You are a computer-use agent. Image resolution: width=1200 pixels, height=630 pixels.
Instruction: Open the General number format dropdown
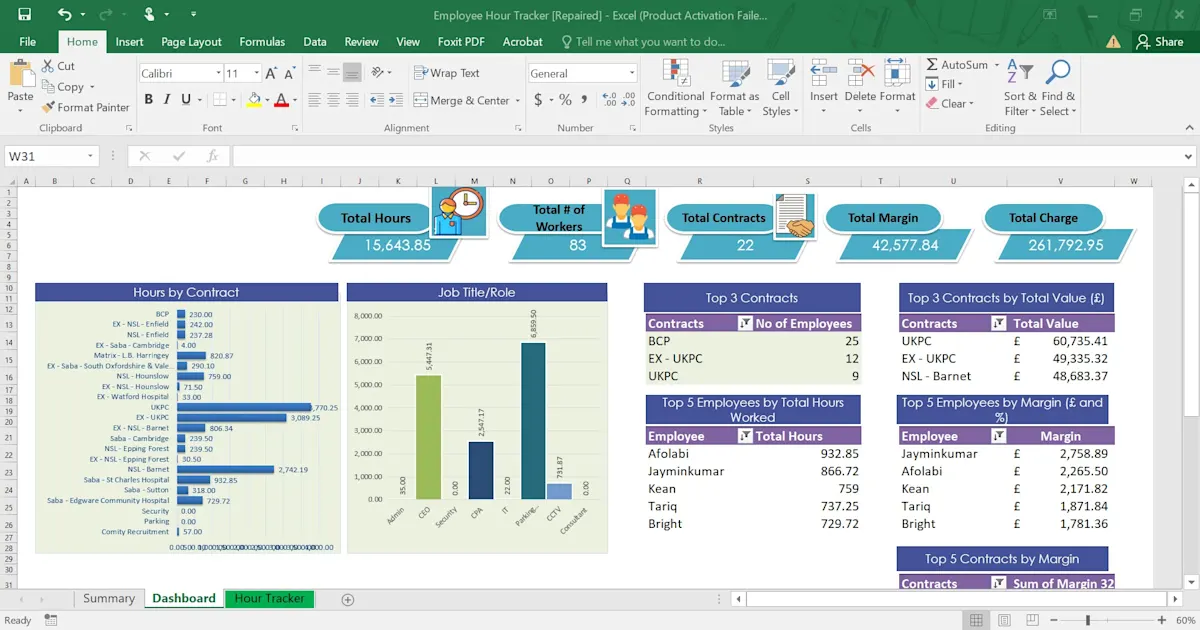(632, 73)
